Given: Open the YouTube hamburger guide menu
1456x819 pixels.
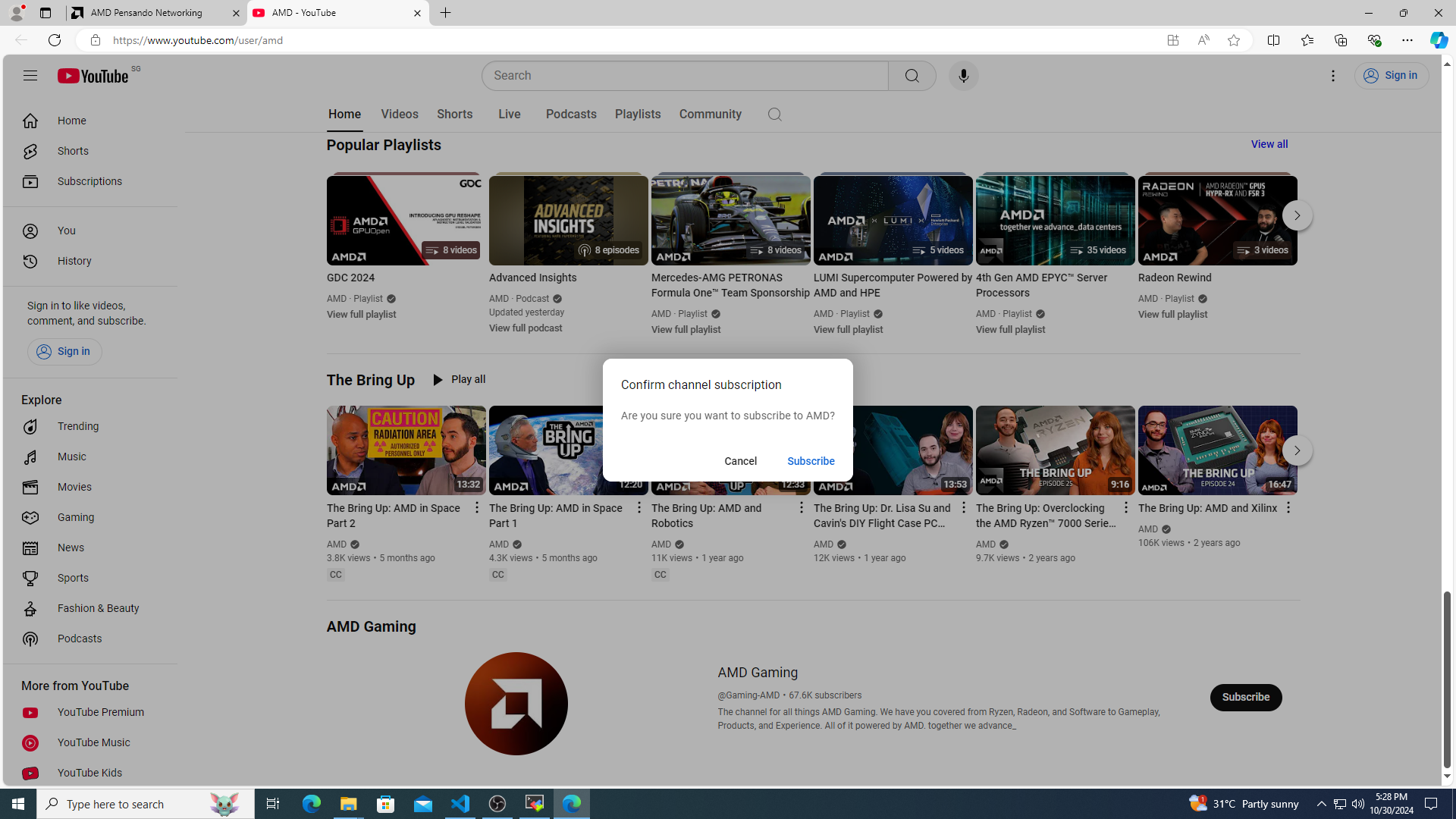Looking at the screenshot, I should 30,76.
